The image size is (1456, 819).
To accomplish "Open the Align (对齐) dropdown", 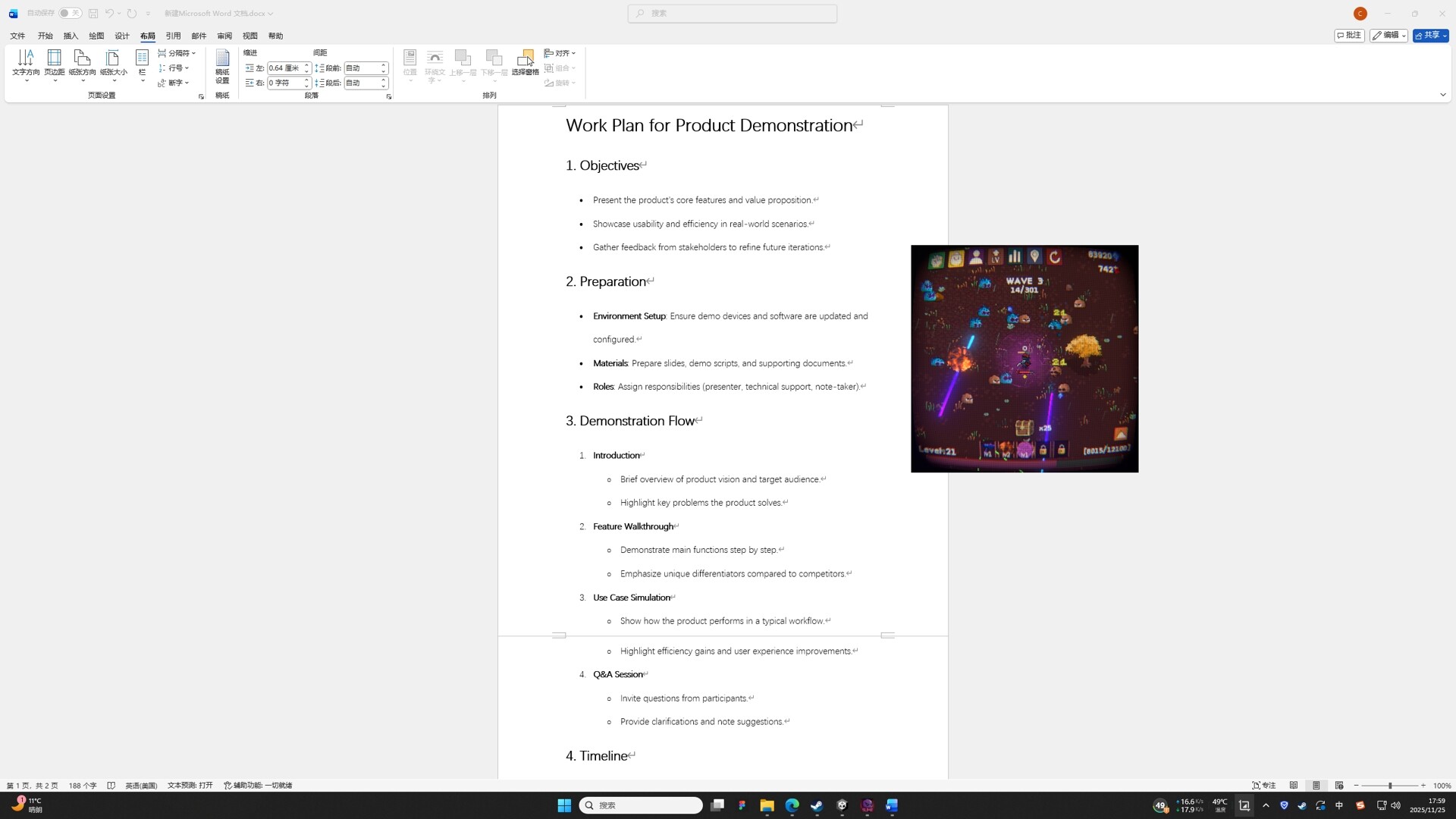I will pyautogui.click(x=560, y=53).
